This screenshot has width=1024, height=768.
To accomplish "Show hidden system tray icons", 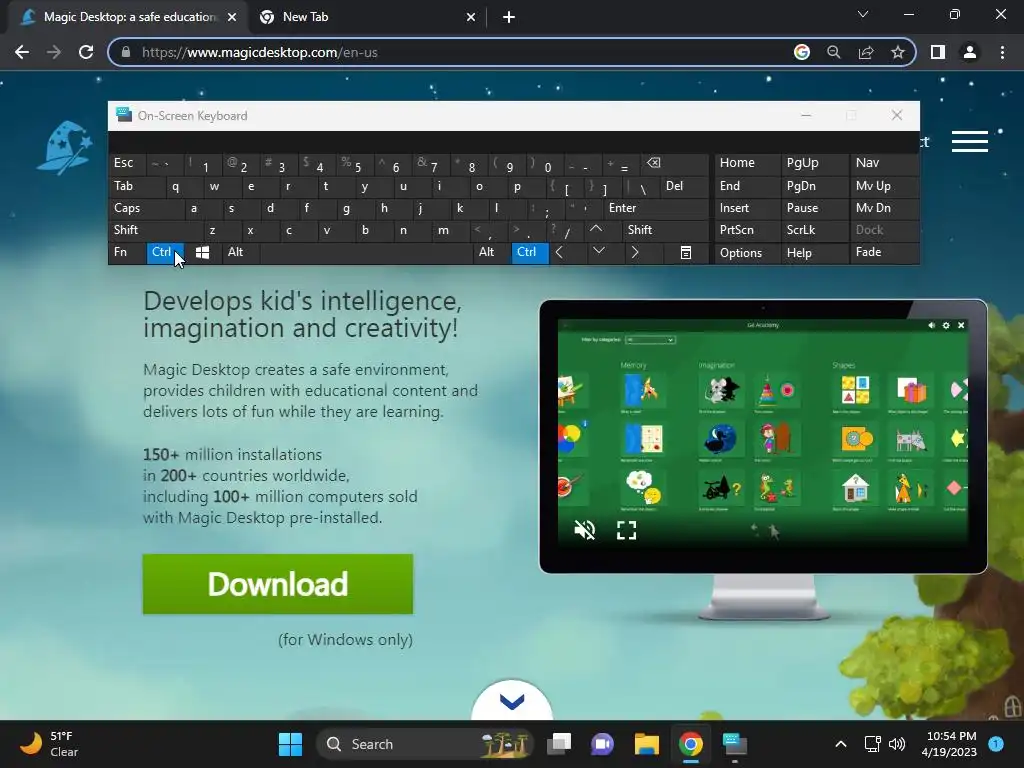I will coord(840,744).
